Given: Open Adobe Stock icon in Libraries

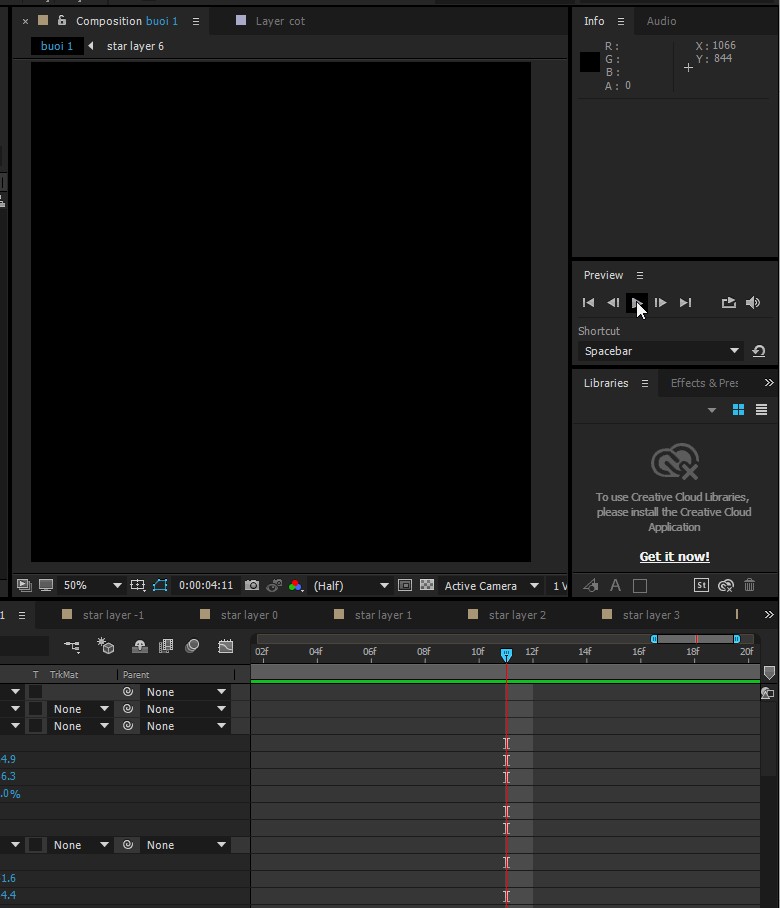Looking at the screenshot, I should click(x=701, y=585).
